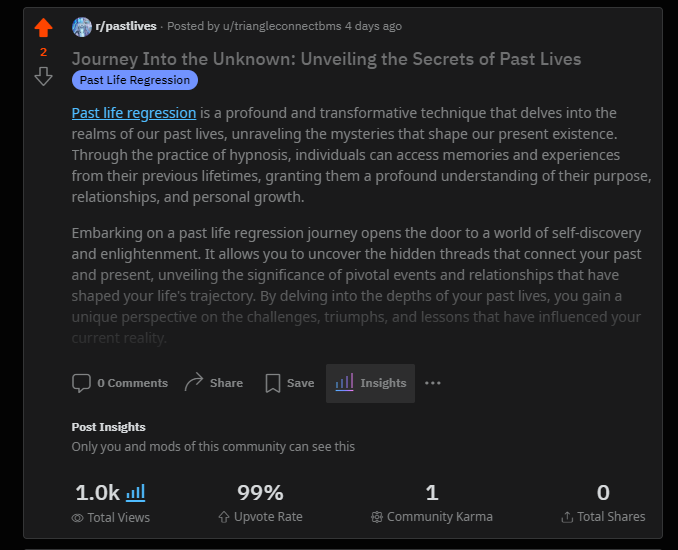Share this post
This screenshot has width=678, height=550.
click(226, 383)
